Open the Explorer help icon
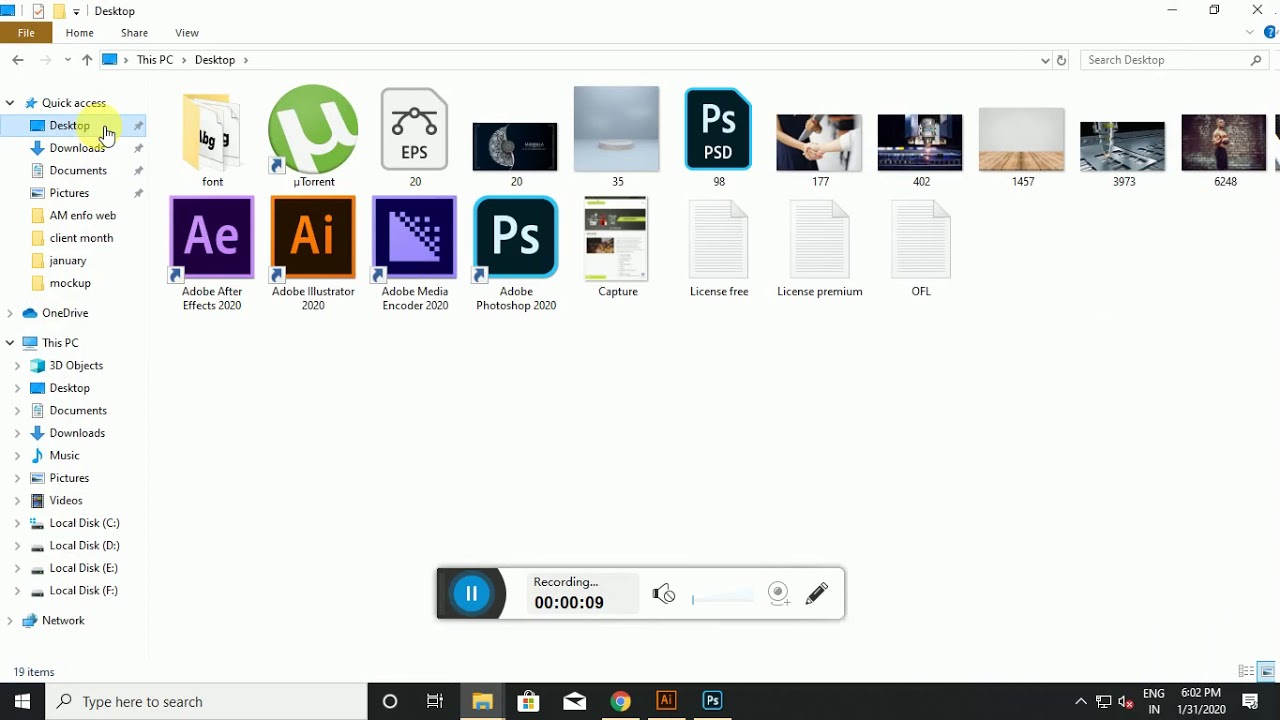 coord(1271,33)
